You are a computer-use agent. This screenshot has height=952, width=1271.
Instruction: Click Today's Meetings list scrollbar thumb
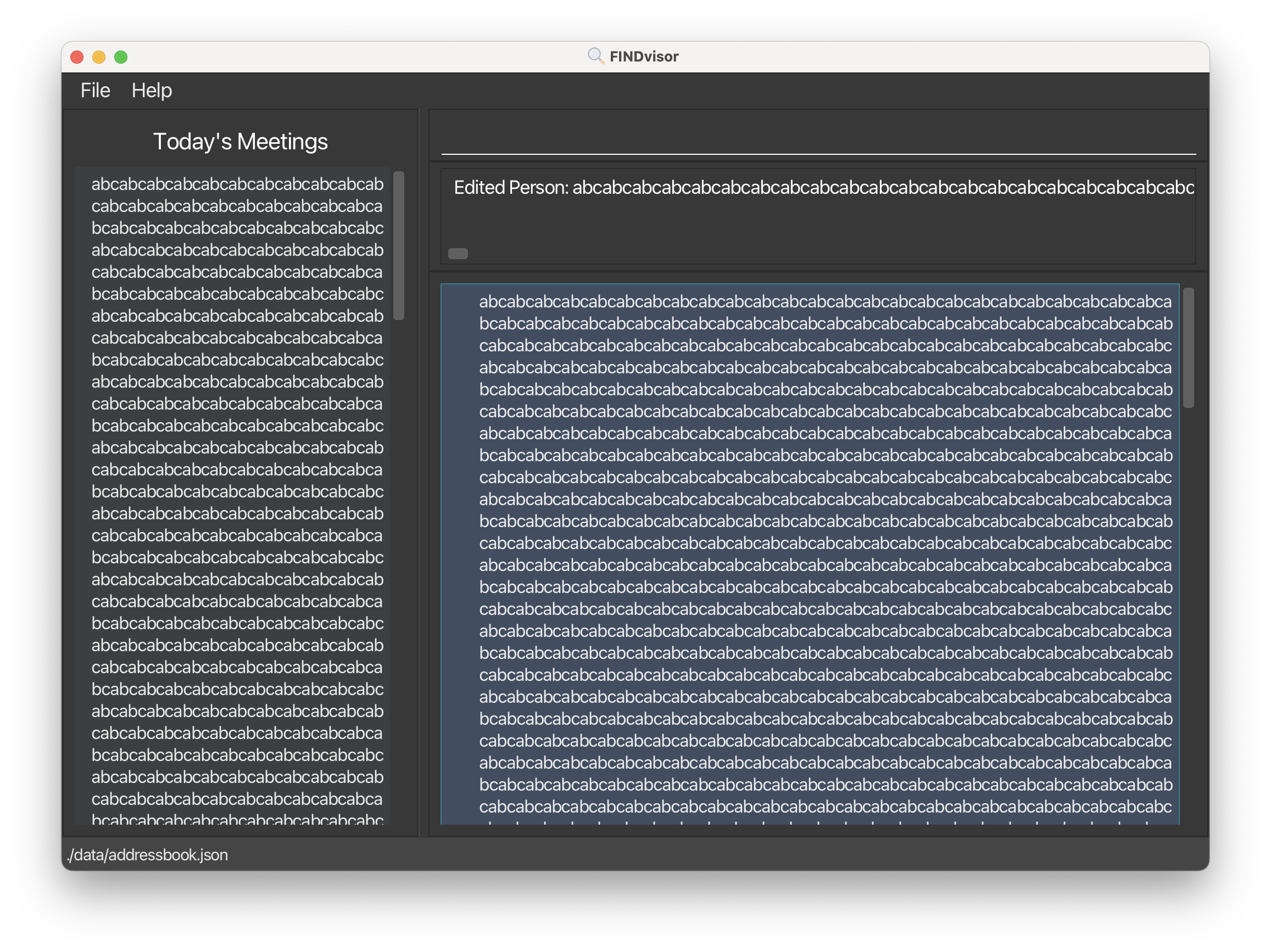(399, 245)
